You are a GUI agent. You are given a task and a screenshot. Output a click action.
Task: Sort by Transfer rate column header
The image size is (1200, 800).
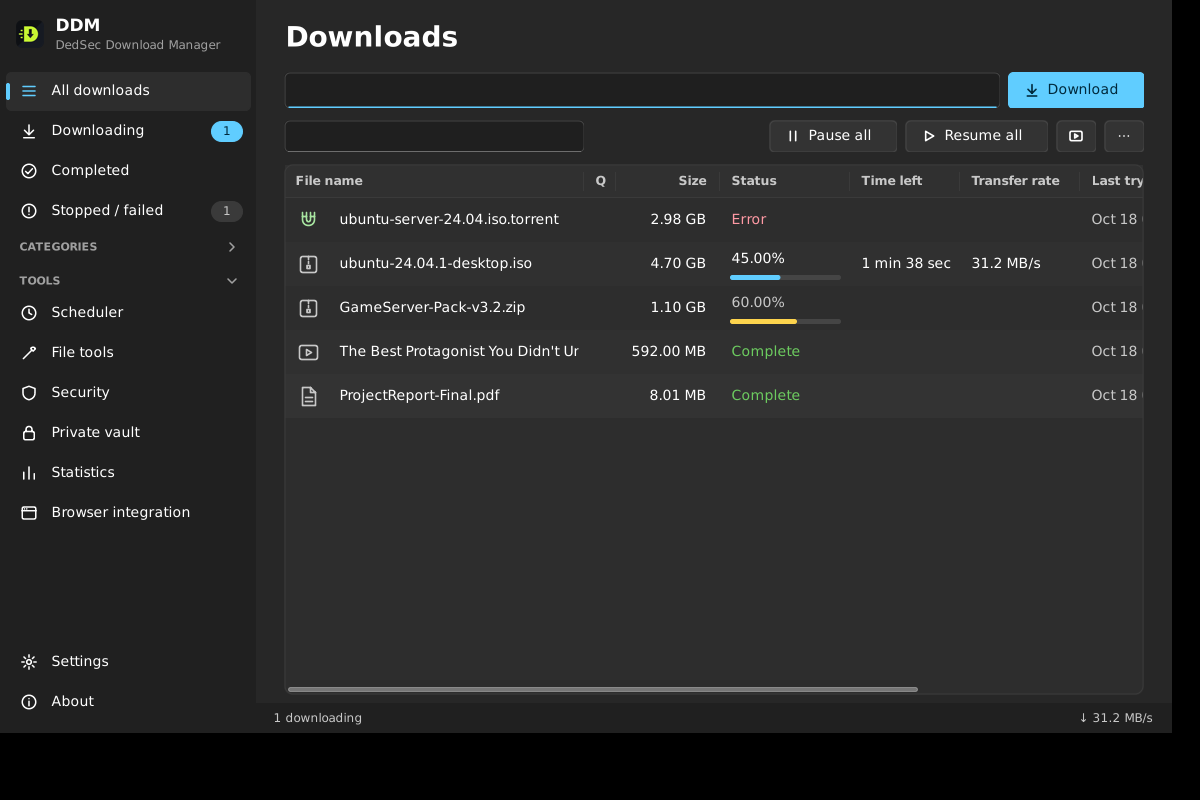1019,181
